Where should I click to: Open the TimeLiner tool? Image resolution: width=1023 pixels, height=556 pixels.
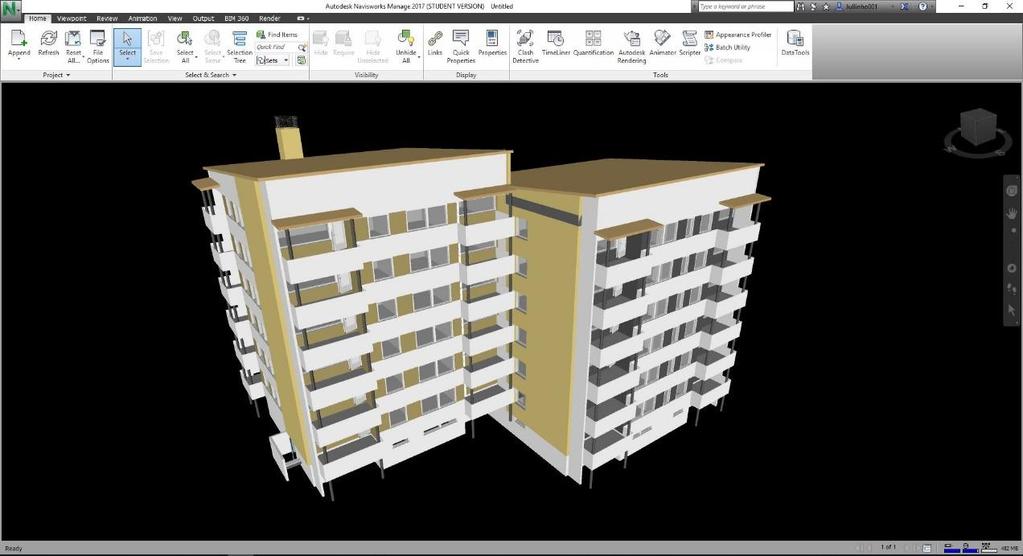(x=556, y=43)
